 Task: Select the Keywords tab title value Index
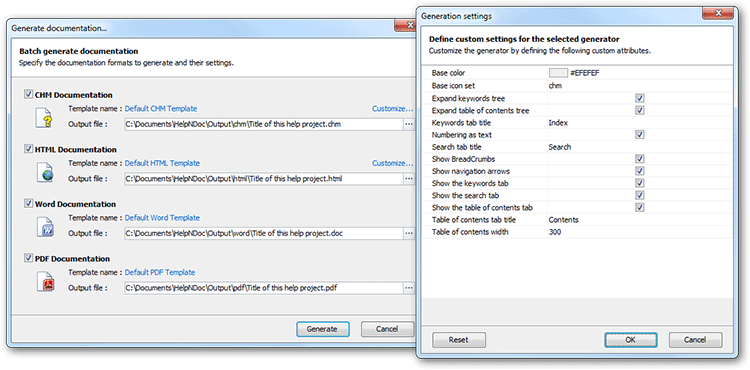coord(558,122)
